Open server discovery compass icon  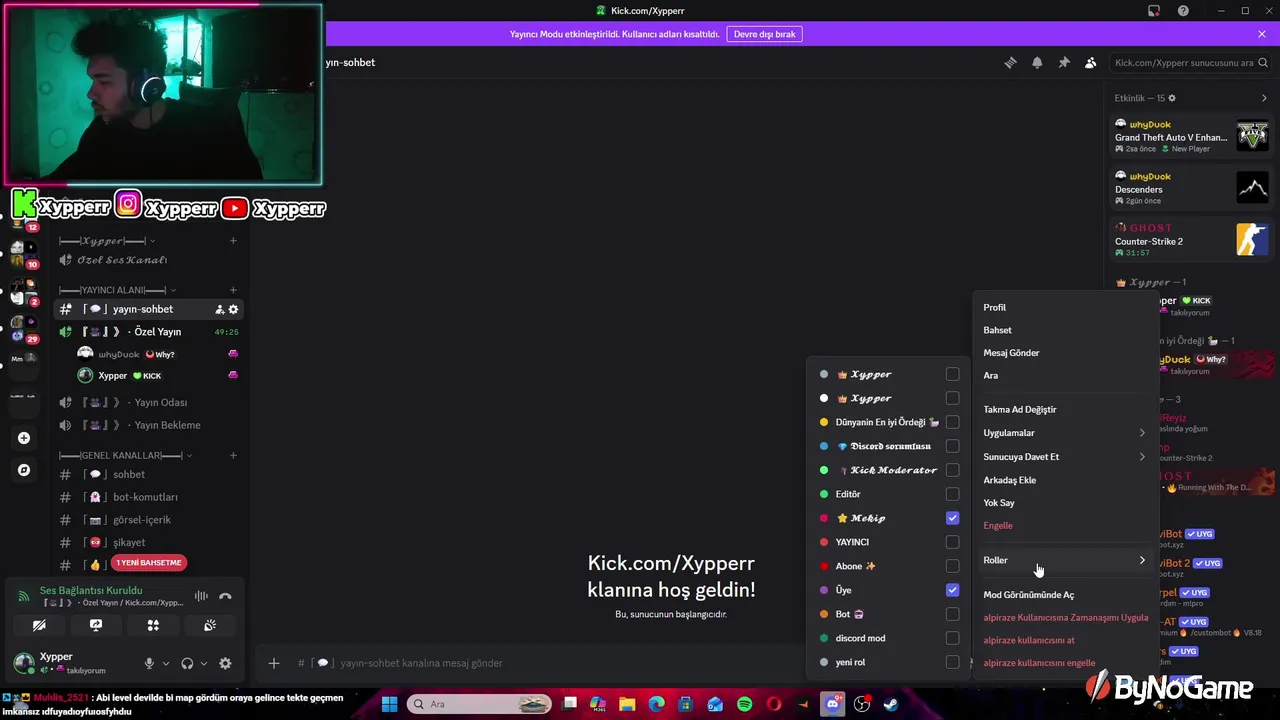coord(24,470)
